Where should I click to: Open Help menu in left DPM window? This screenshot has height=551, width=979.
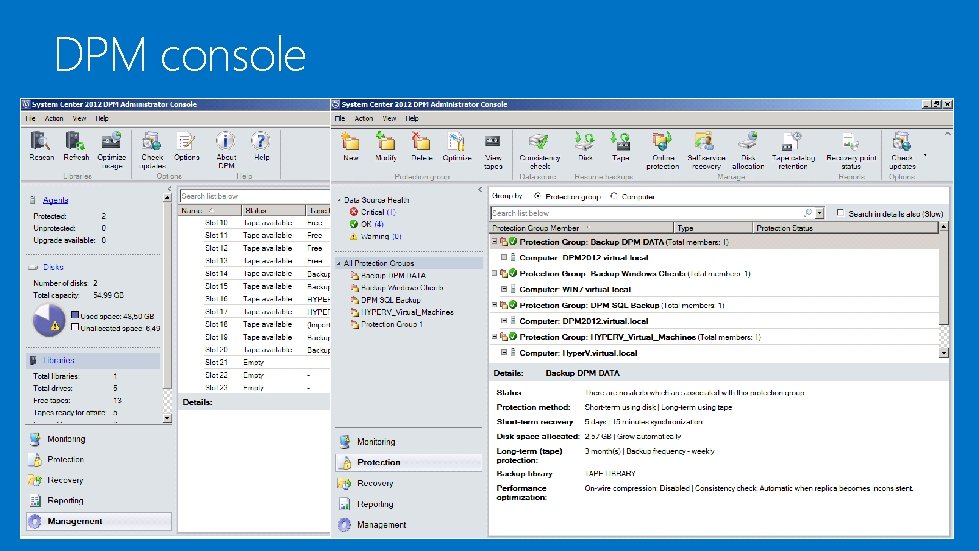pos(102,119)
